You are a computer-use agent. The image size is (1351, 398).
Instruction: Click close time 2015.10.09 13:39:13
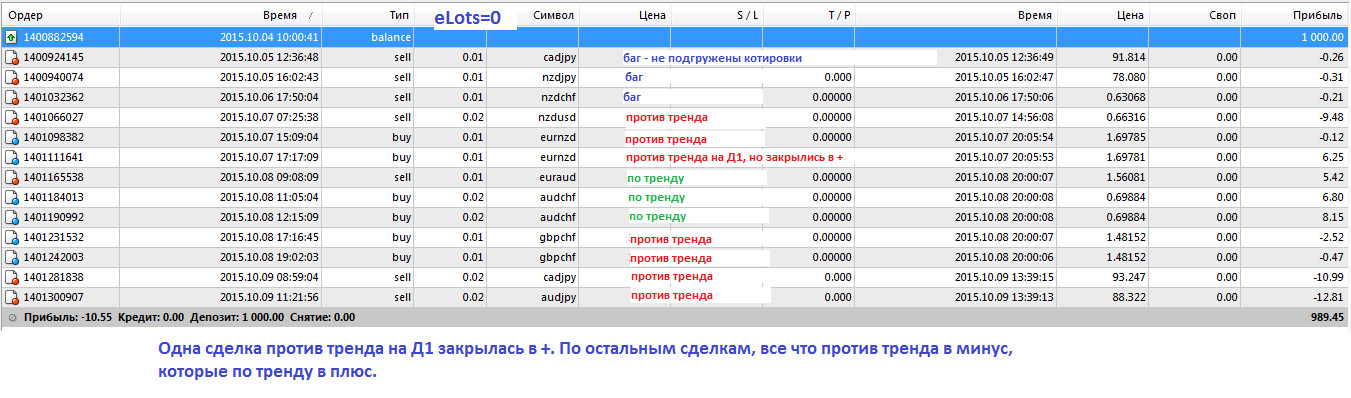(1004, 297)
